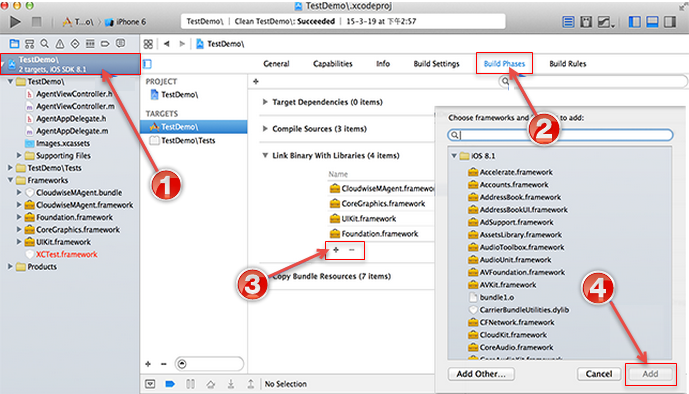The image size is (689, 394).
Task: Switch to the General tab
Action: (276, 64)
